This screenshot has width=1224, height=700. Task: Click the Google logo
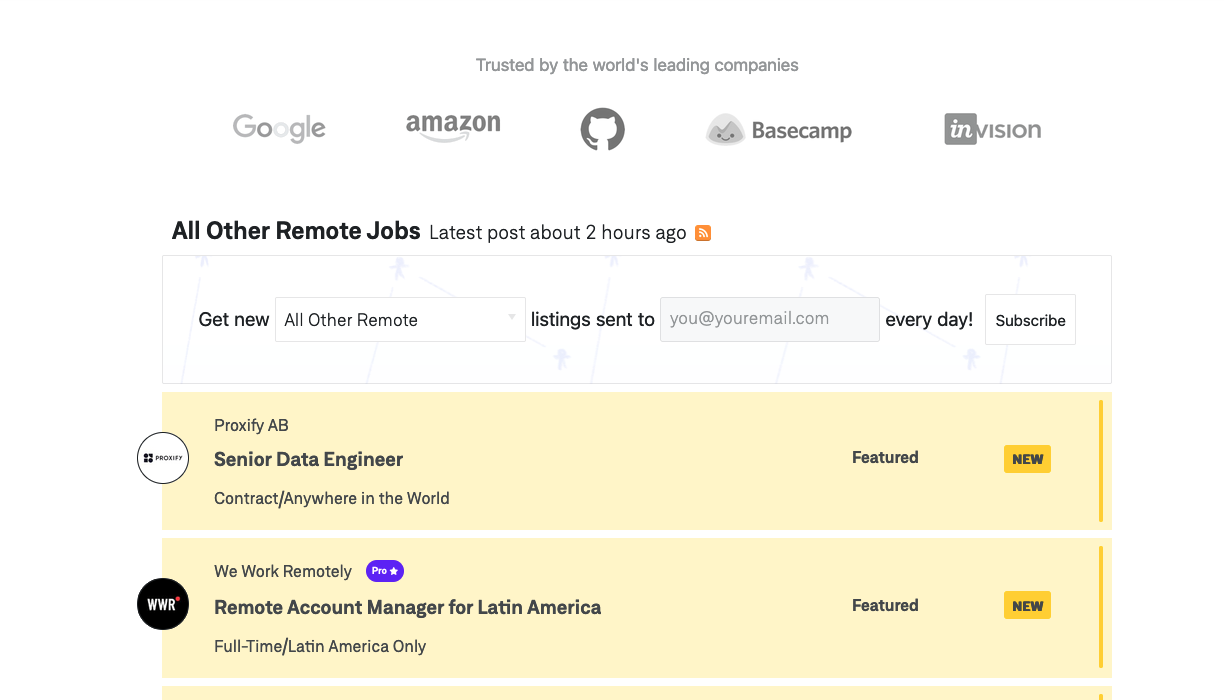[279, 128]
